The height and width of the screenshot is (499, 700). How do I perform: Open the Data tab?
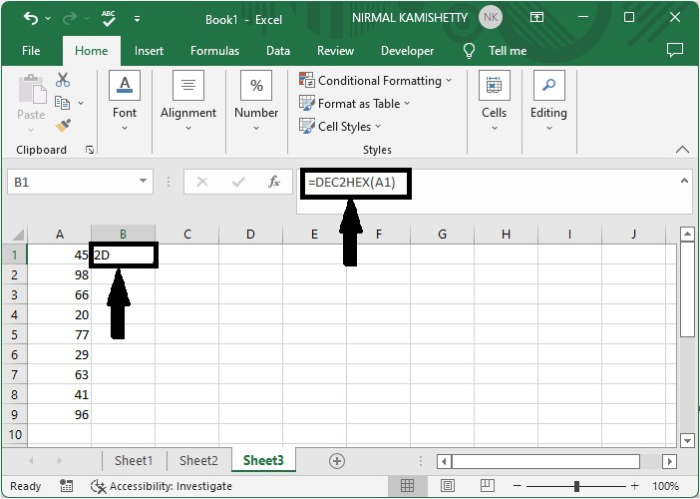pyautogui.click(x=278, y=51)
